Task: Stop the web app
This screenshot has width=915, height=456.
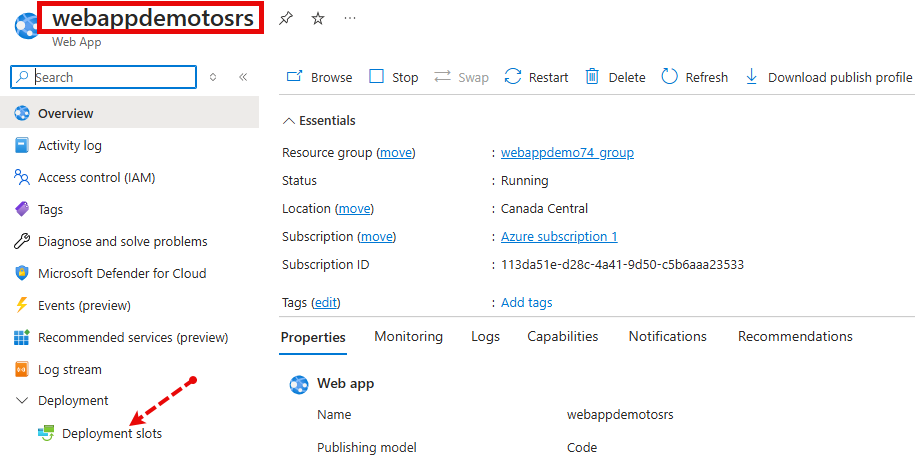Action: click(394, 77)
